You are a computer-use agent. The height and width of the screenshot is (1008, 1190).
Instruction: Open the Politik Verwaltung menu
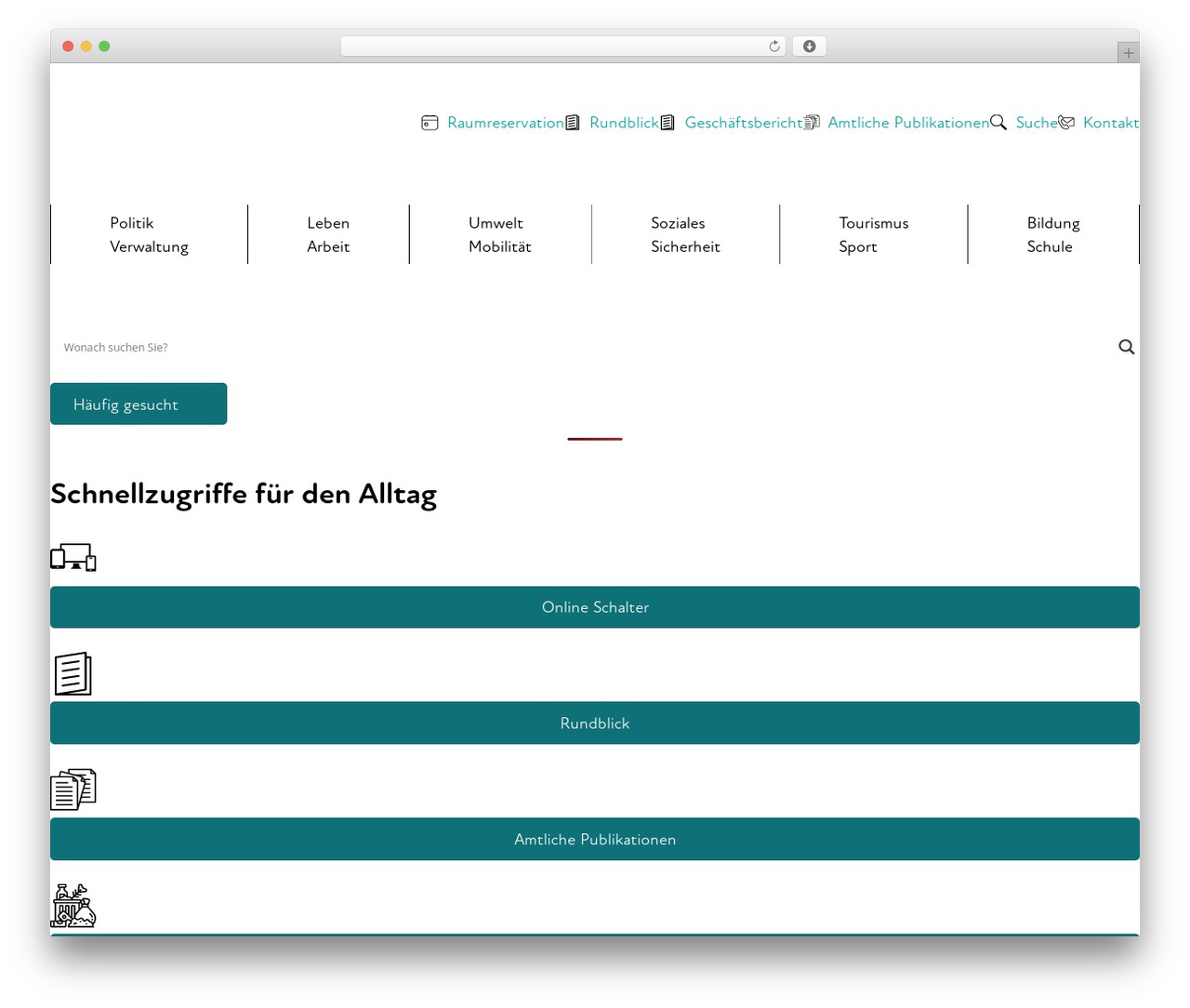(x=149, y=234)
